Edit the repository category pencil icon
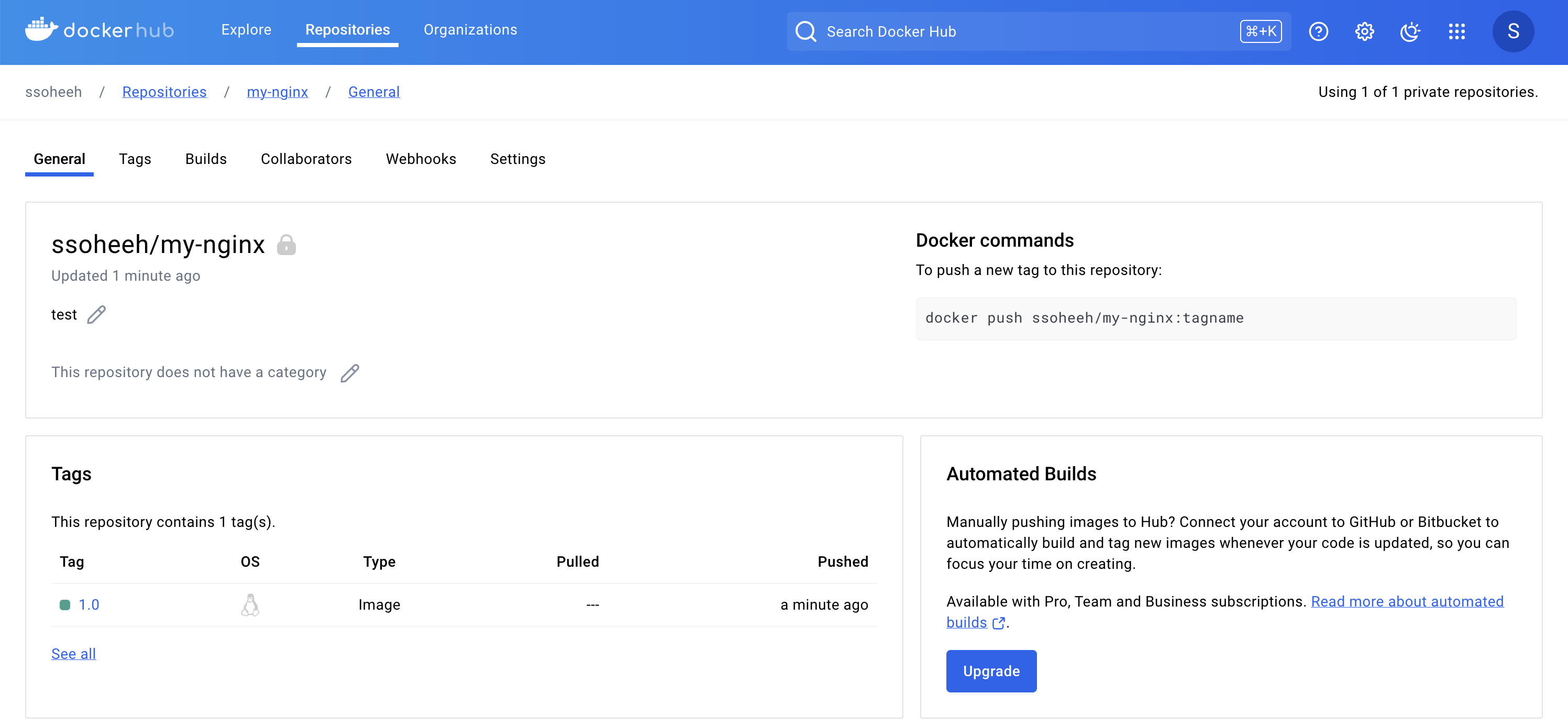Screen dimensions: 1568x727 point(350,372)
